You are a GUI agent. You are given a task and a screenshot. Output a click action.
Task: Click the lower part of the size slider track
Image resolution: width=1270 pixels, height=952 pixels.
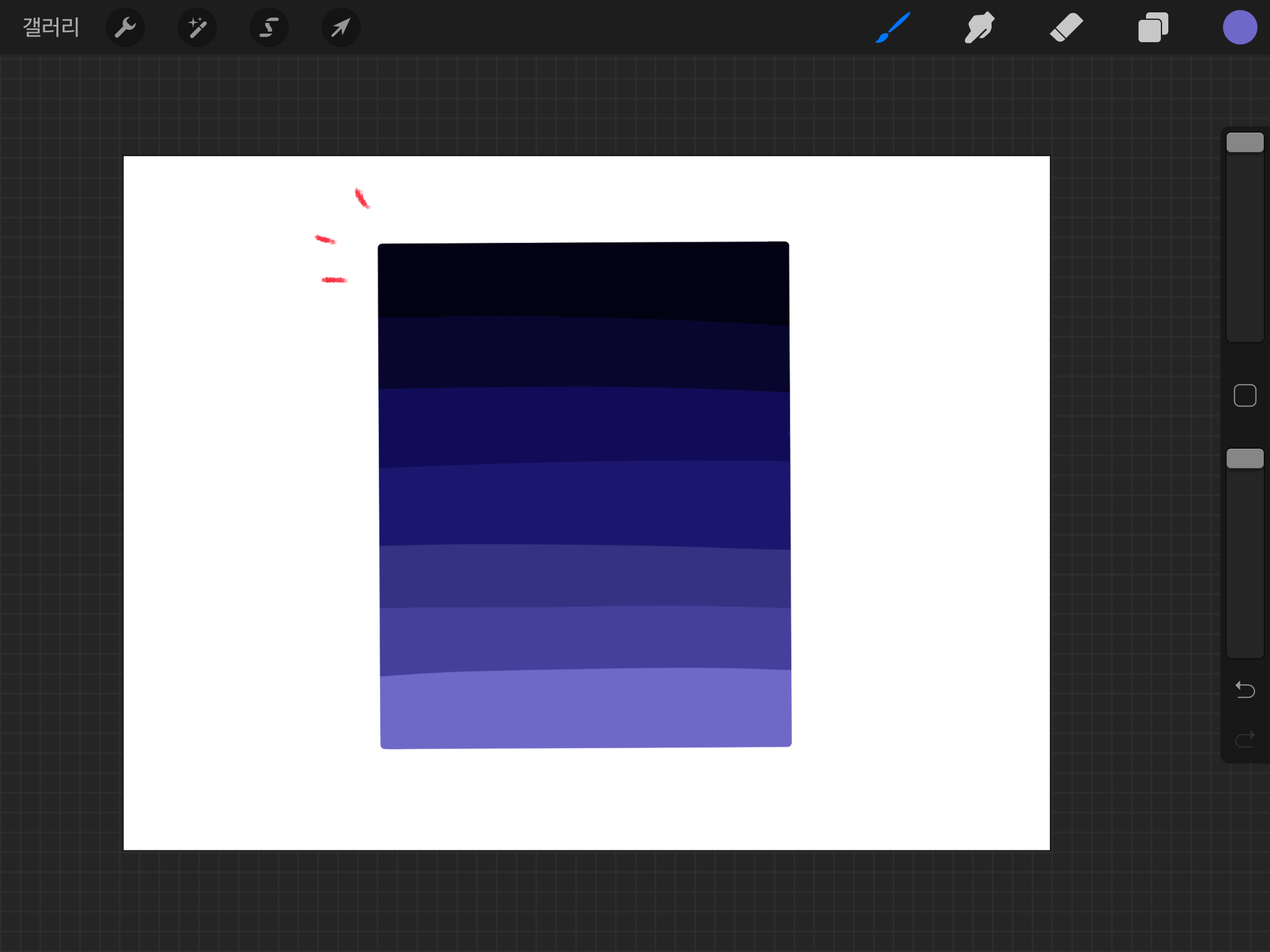[x=1245, y=291]
